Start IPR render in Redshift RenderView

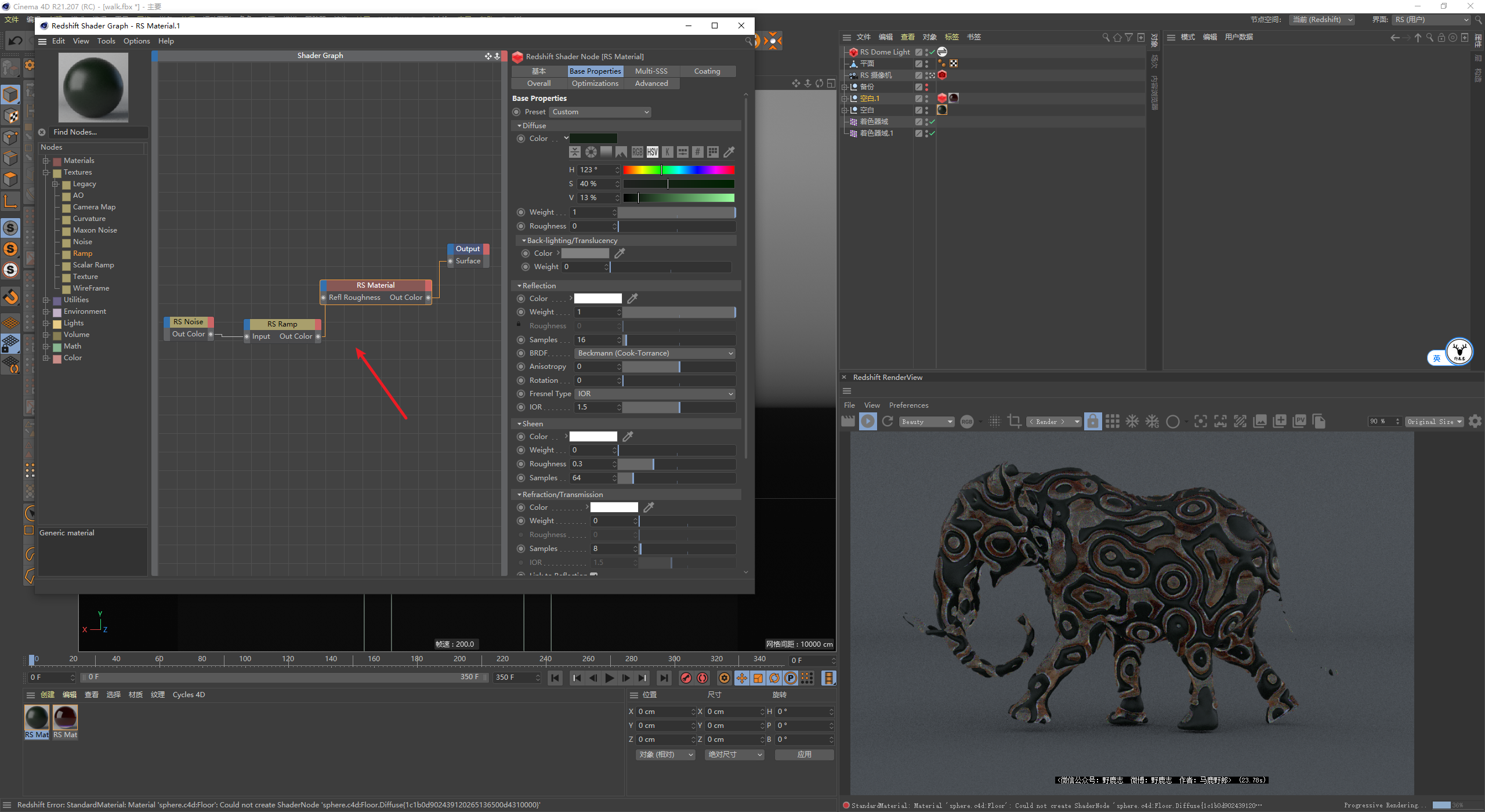[868, 422]
